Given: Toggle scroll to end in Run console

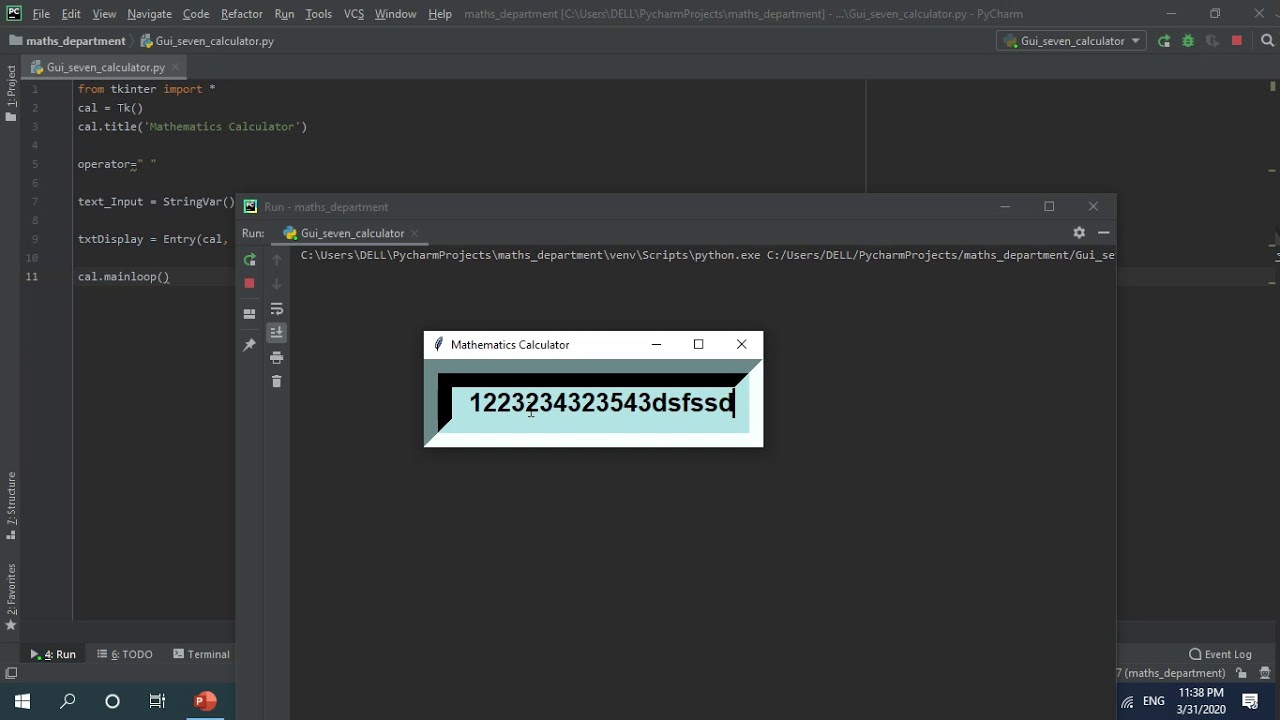Looking at the screenshot, I should coord(277,333).
